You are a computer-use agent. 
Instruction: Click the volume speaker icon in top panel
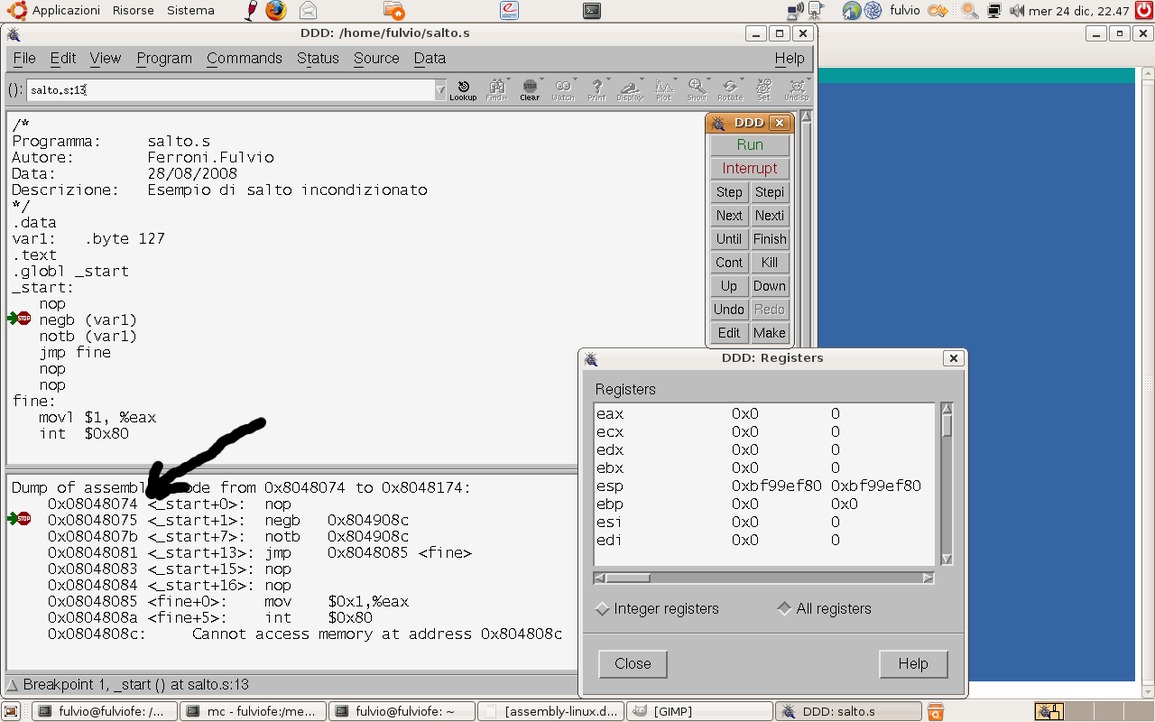coord(1017,10)
